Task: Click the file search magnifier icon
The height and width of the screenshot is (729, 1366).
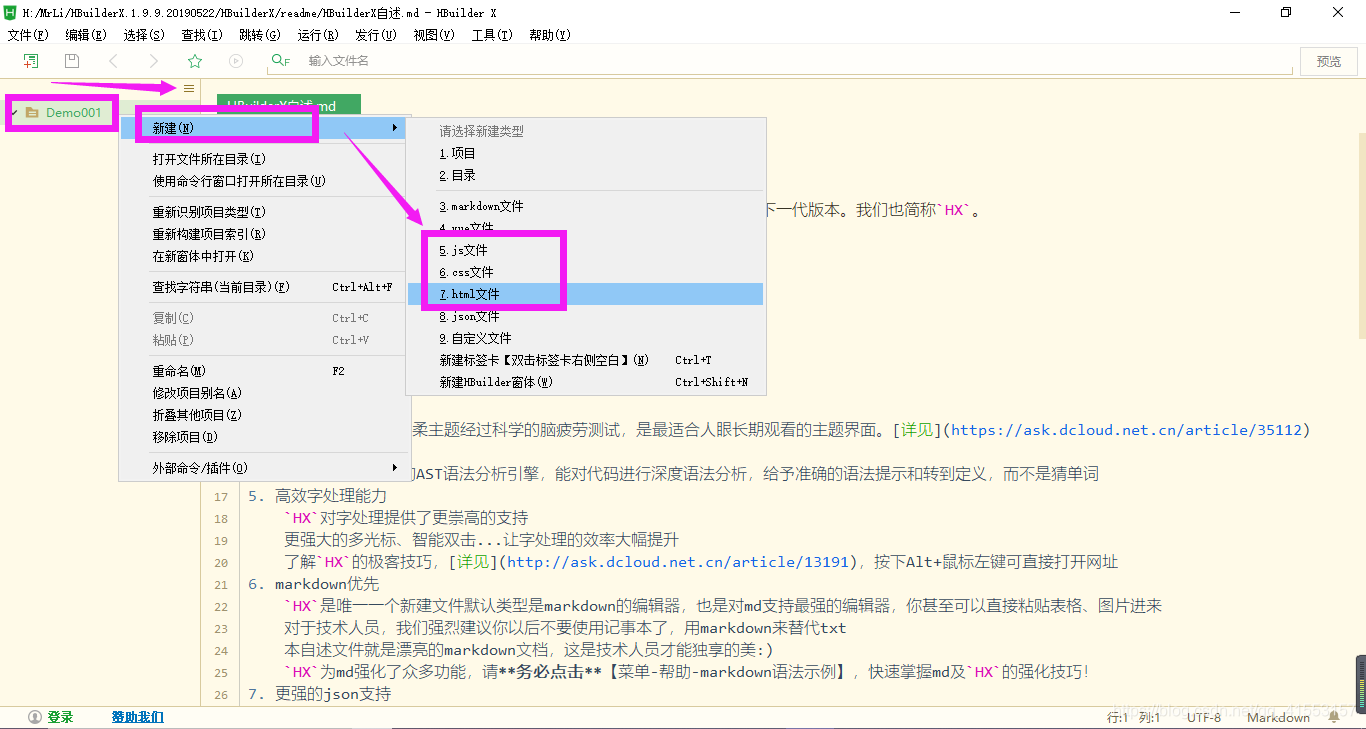Action: tap(280, 61)
